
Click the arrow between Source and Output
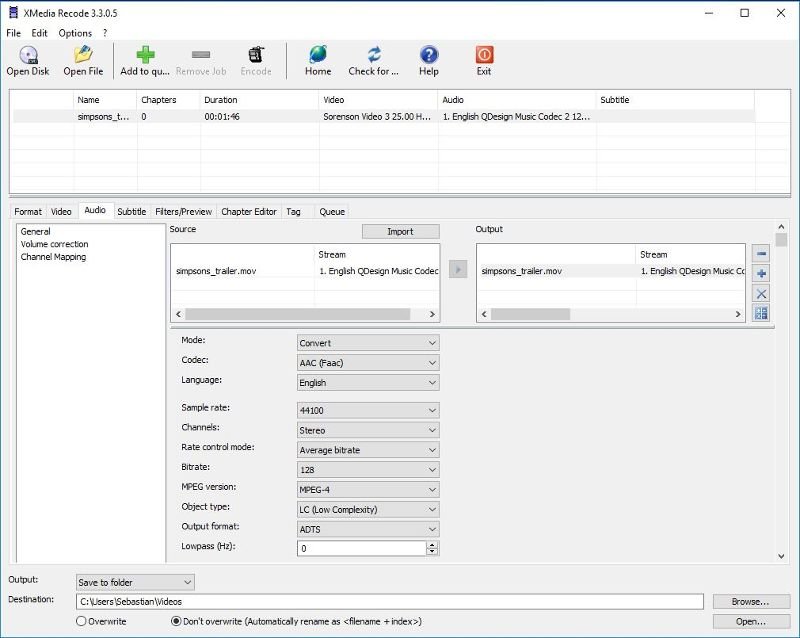point(458,269)
